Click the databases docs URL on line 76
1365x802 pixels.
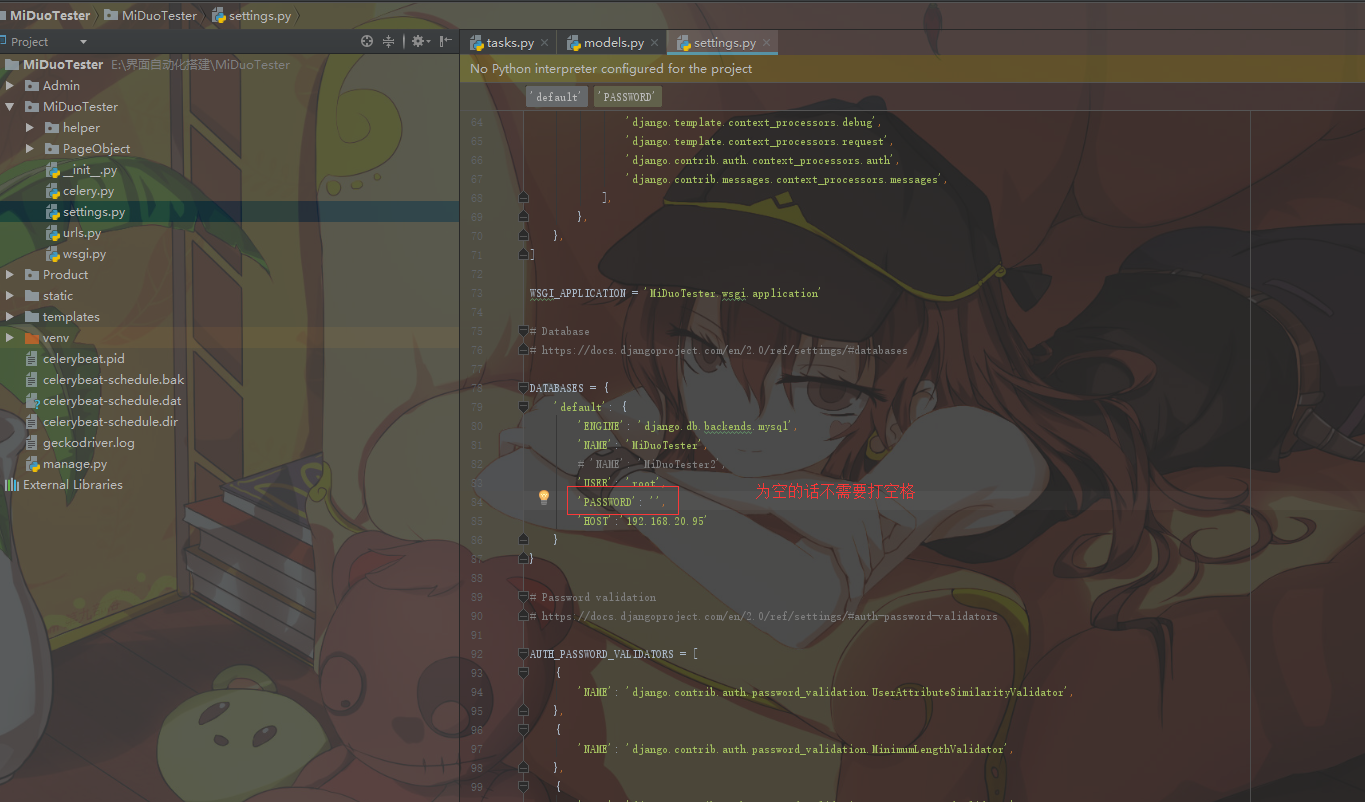pos(725,350)
